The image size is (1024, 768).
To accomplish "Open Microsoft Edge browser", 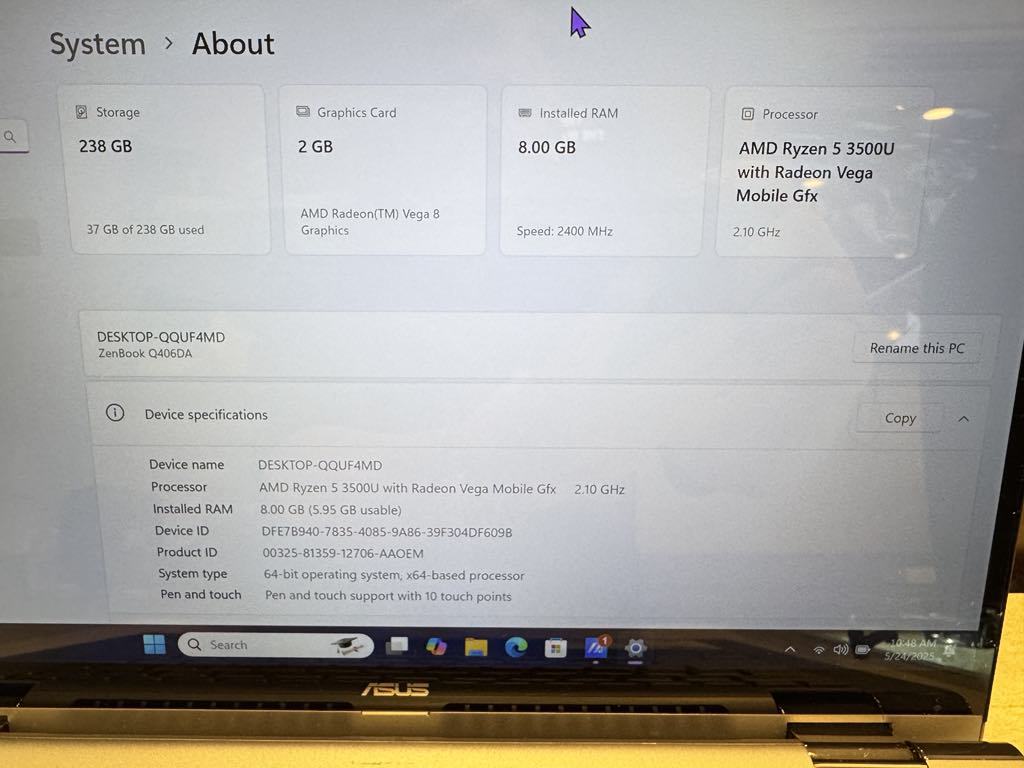I will (x=516, y=647).
